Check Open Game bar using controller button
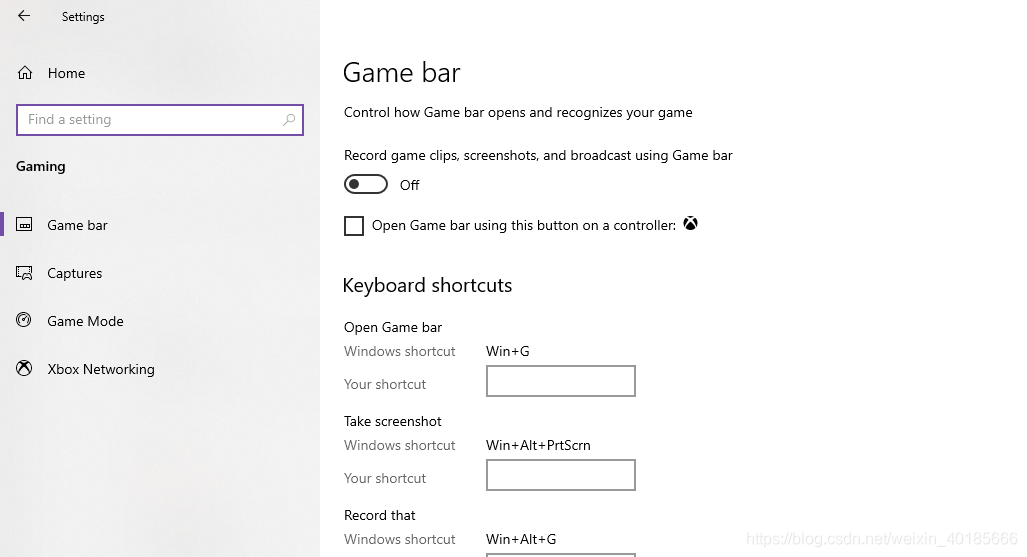1027x557 pixels. click(354, 225)
